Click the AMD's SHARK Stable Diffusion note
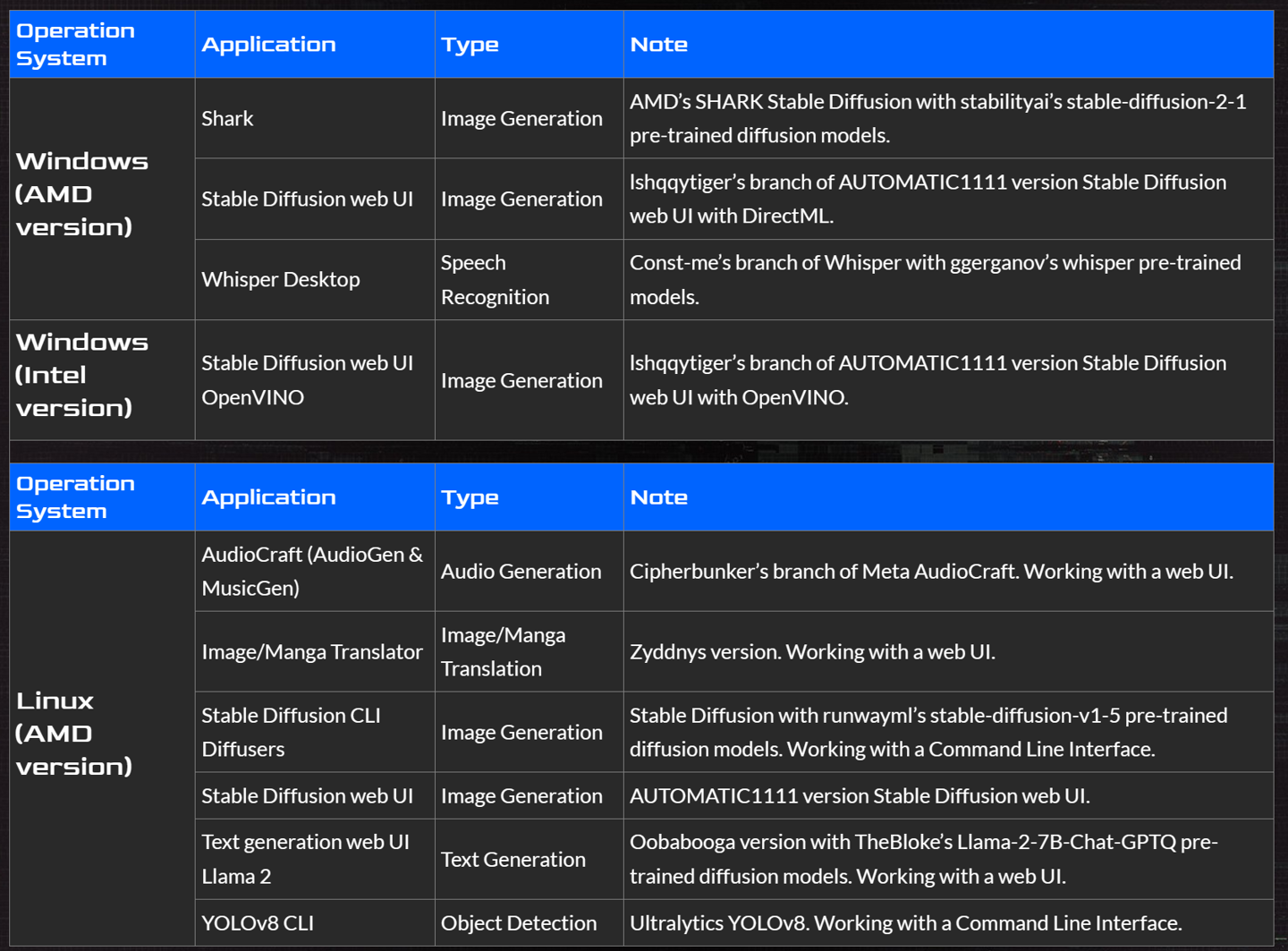 (x=948, y=118)
